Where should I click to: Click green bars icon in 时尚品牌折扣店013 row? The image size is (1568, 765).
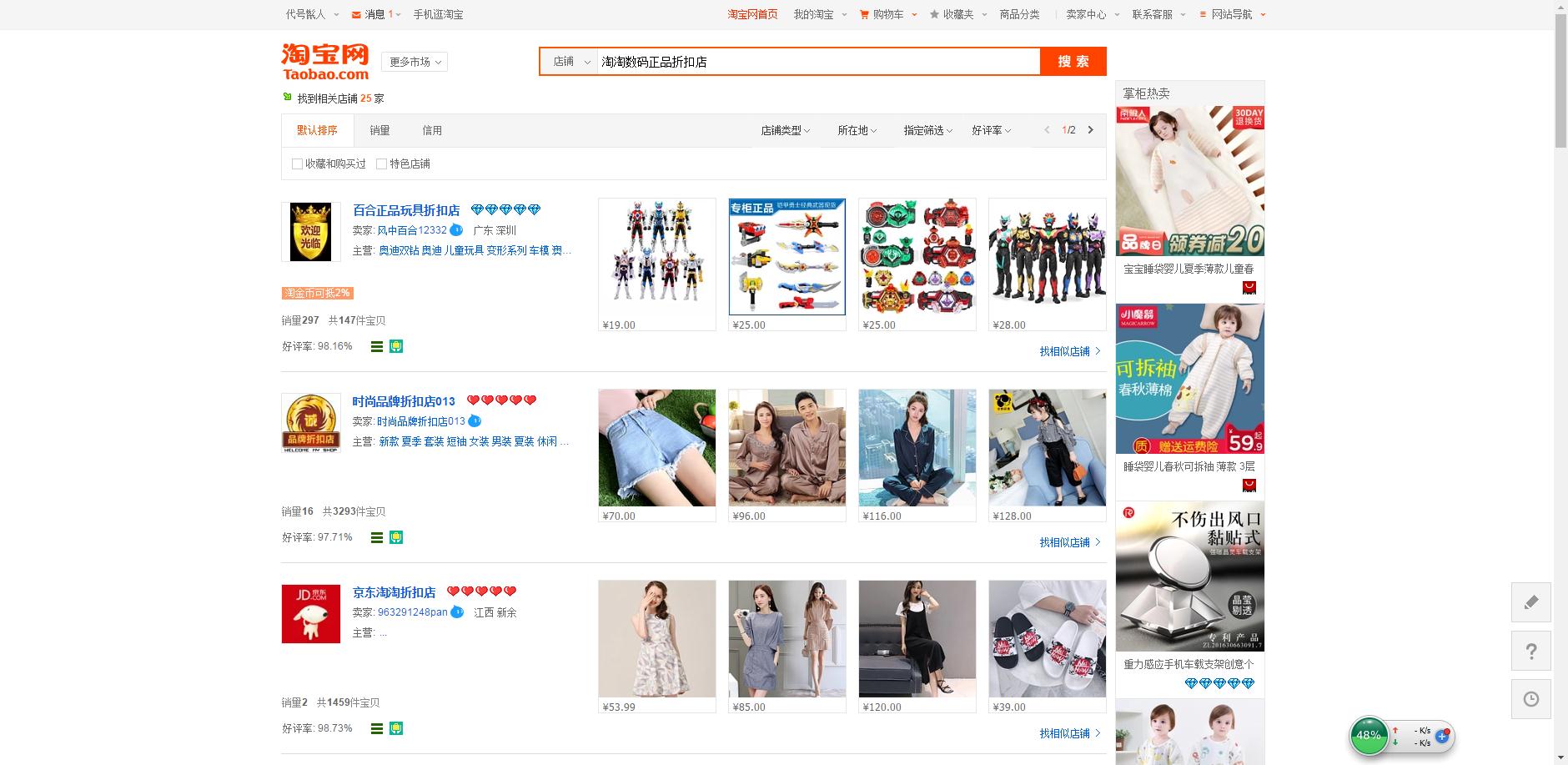[x=377, y=537]
